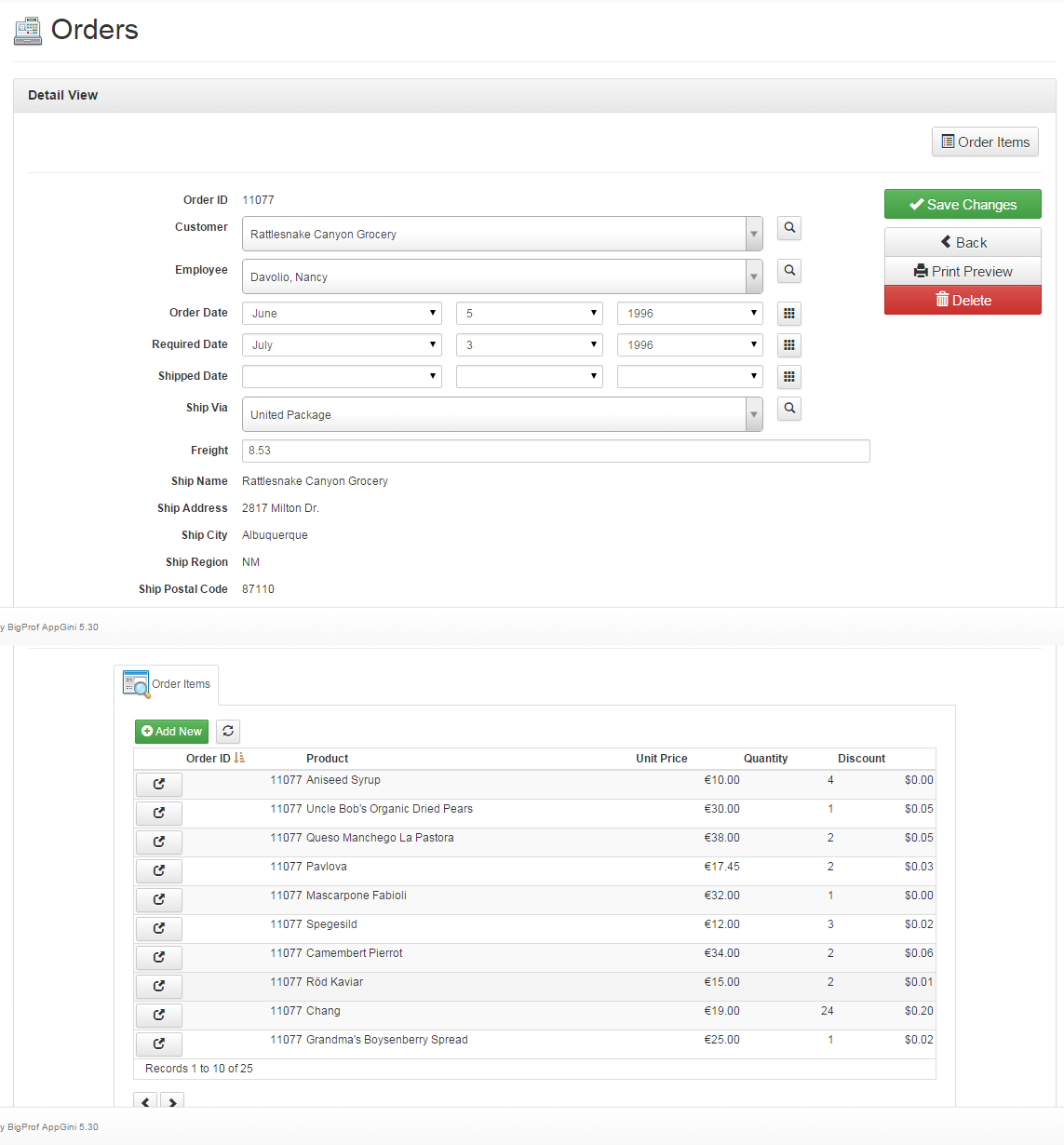Open the Required Date calendar picker
The image size is (1064, 1145).
788,345
